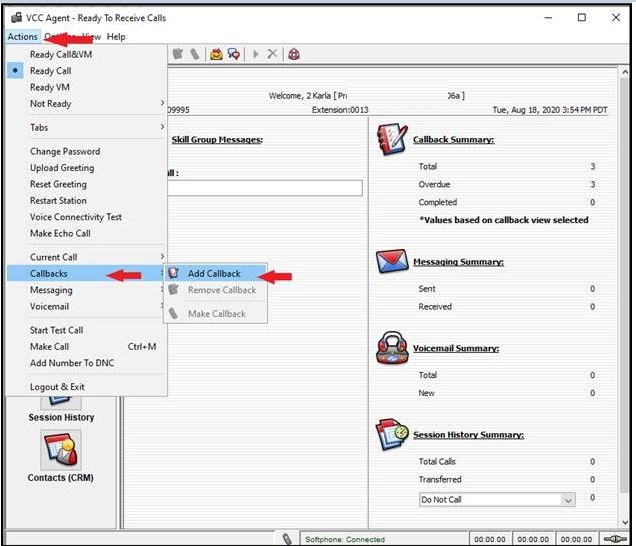Click the red help lifebuoy toolbar icon
The image size is (636, 546).
click(x=294, y=54)
